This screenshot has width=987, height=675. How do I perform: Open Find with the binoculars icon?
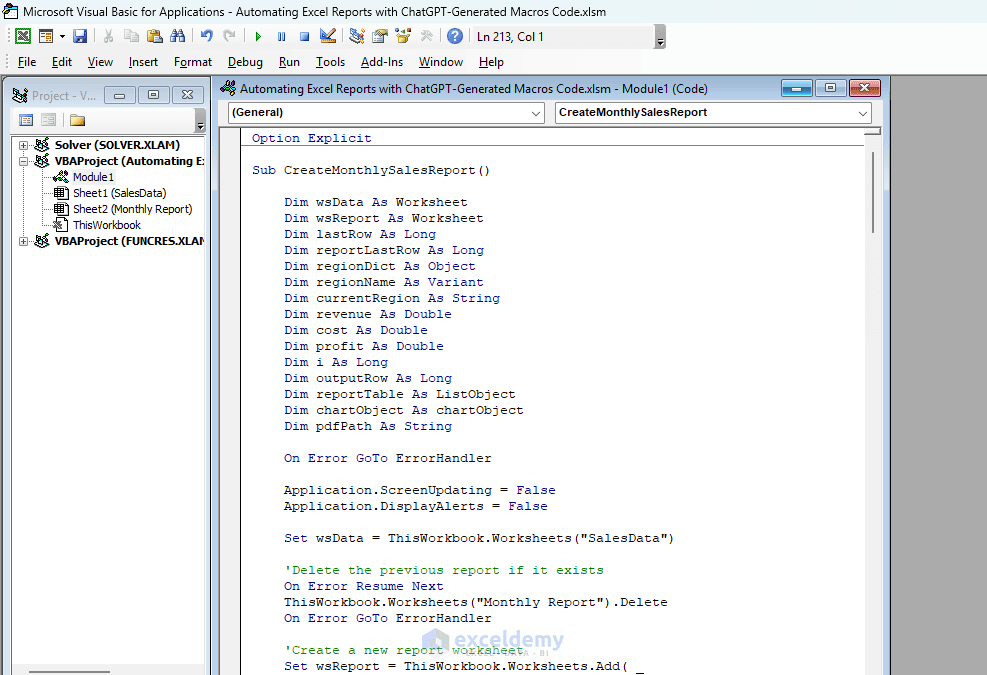[x=178, y=37]
